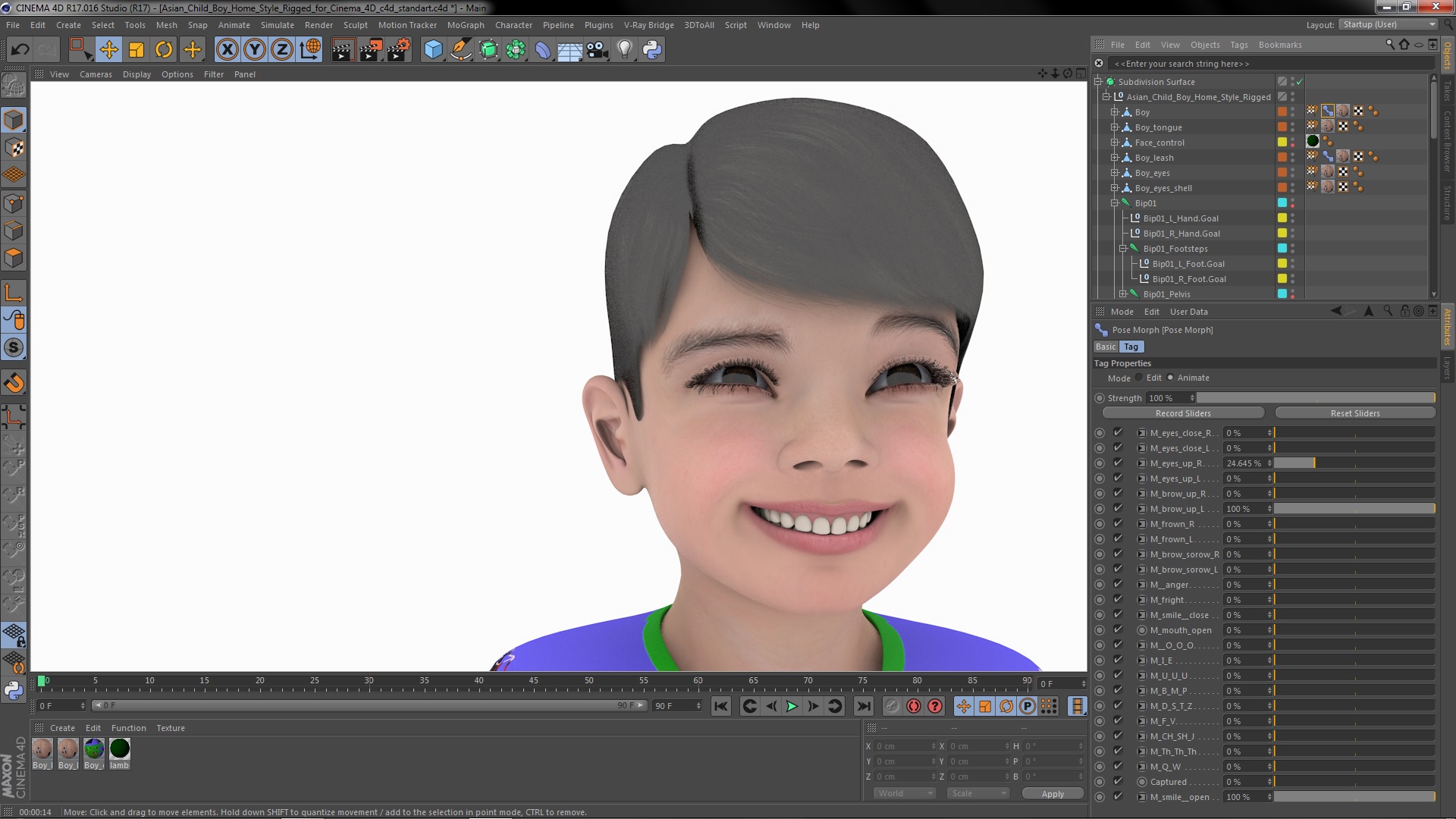This screenshot has height=819, width=1456.
Task: Open the Content Browser side tab
Action: click(x=1447, y=141)
